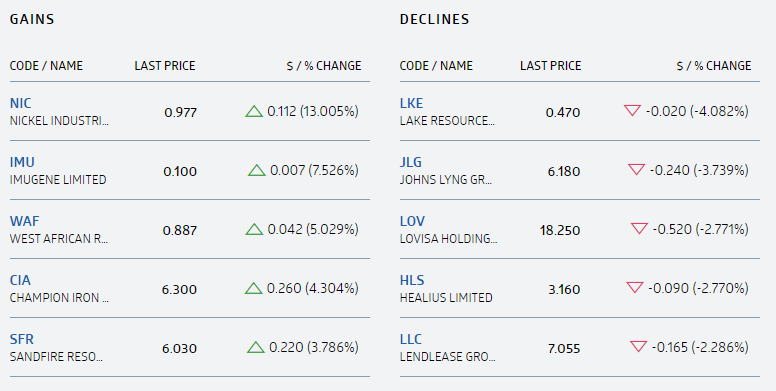Click the green up arrow for CIA
This screenshot has width=776, height=391.
coord(253,288)
